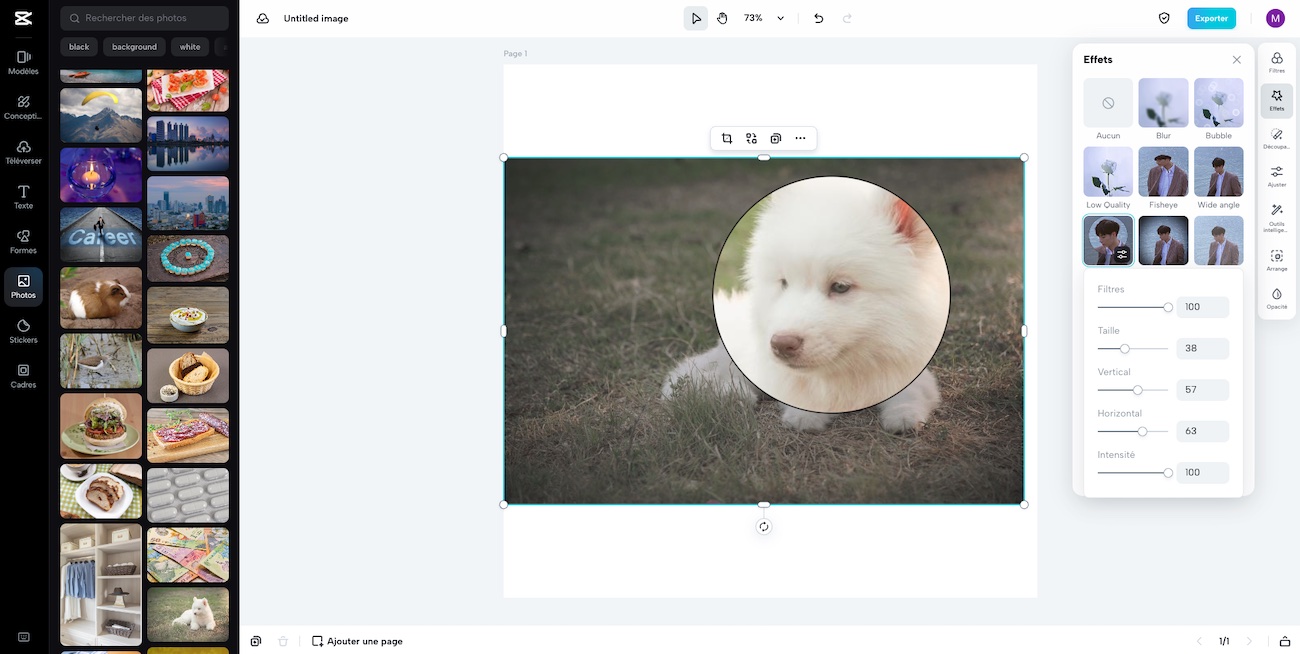Open the Opacité settings
Image resolution: width=1300 pixels, height=654 pixels.
(x=1277, y=299)
